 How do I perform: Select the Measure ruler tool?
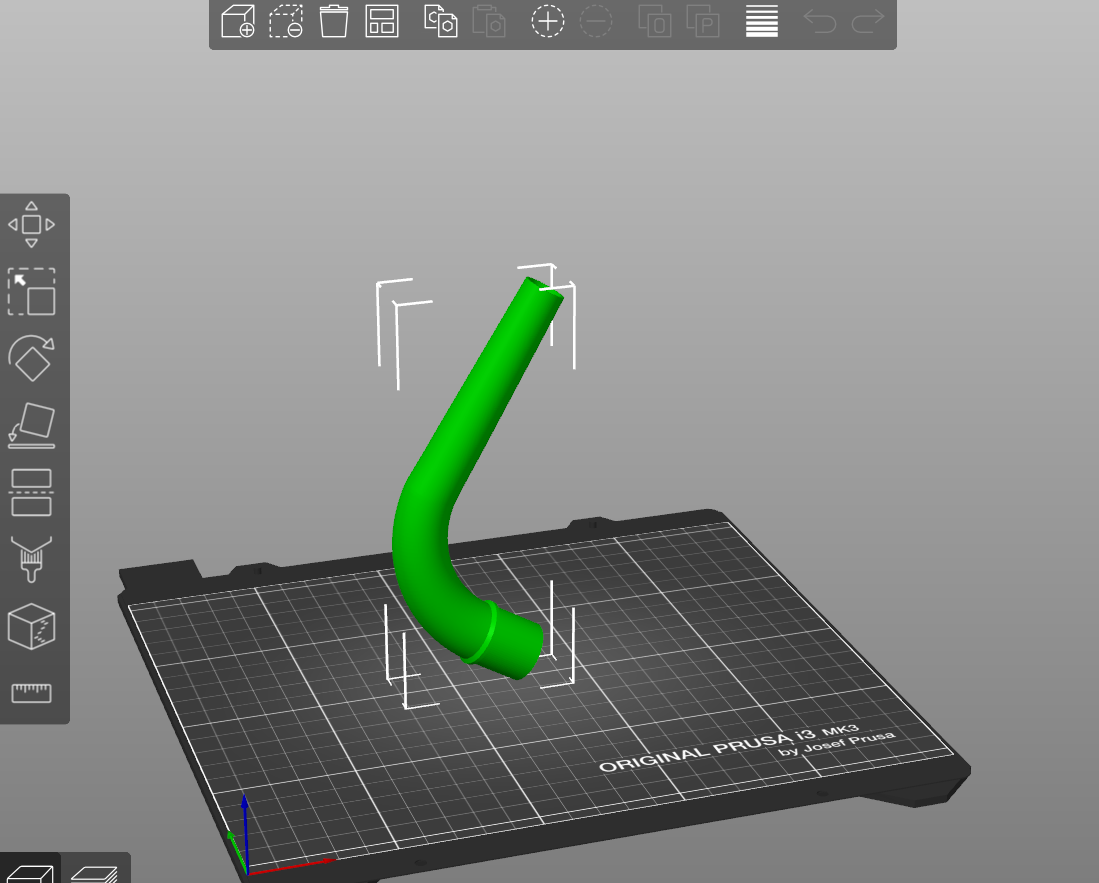(x=32, y=692)
